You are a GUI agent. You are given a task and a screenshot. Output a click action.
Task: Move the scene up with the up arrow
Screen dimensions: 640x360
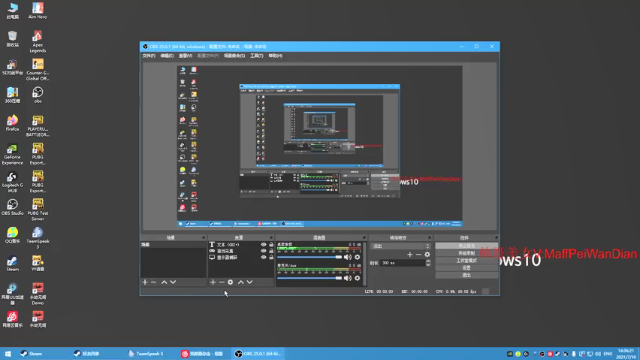164,282
